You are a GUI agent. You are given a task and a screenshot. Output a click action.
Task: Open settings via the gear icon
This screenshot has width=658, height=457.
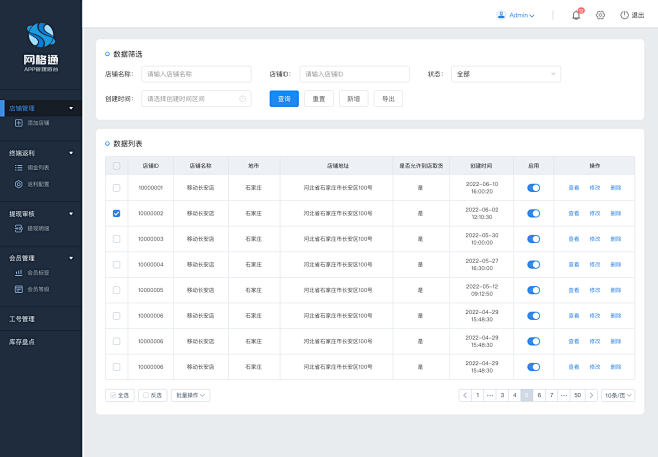601,15
